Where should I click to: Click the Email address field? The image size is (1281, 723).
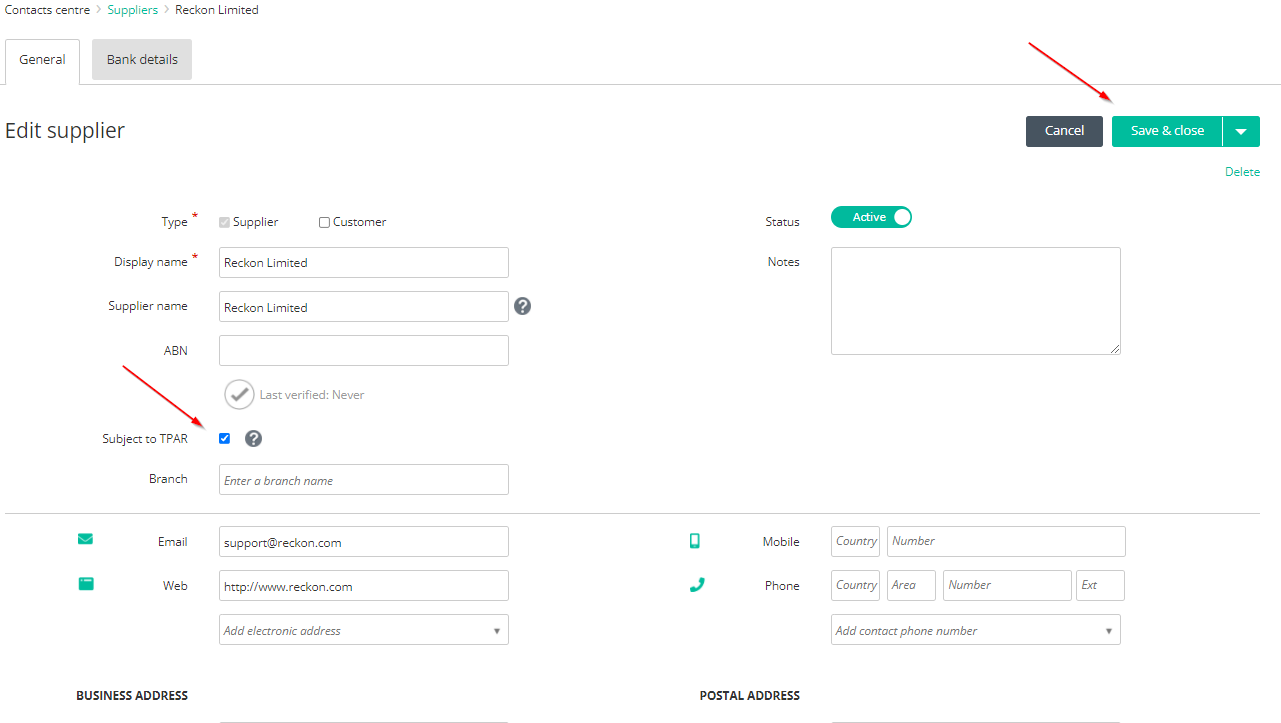364,541
